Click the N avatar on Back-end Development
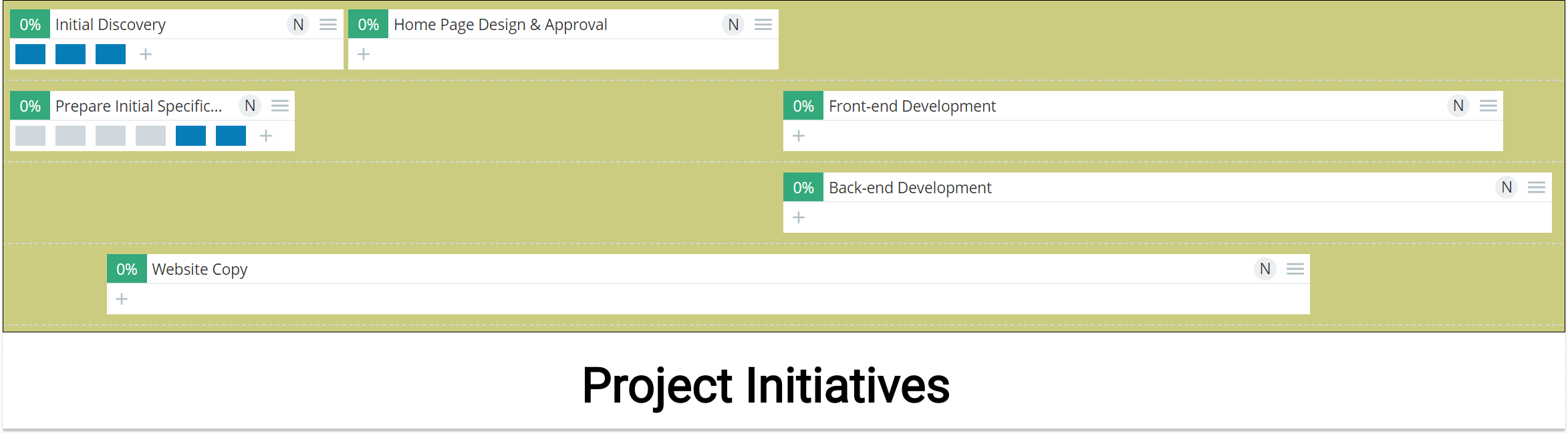Image resolution: width=1568 pixels, height=434 pixels. (x=1507, y=187)
